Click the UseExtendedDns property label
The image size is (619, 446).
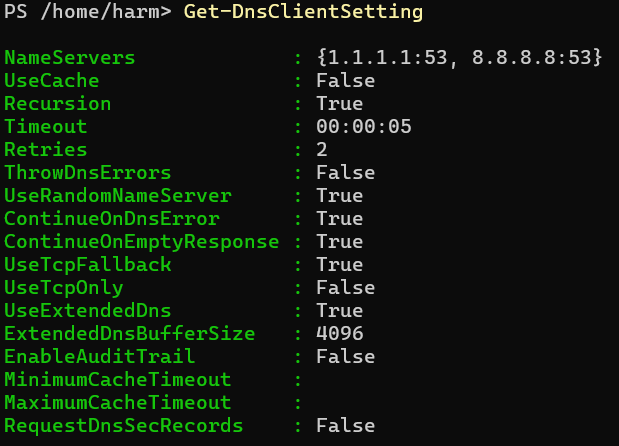tap(87, 311)
